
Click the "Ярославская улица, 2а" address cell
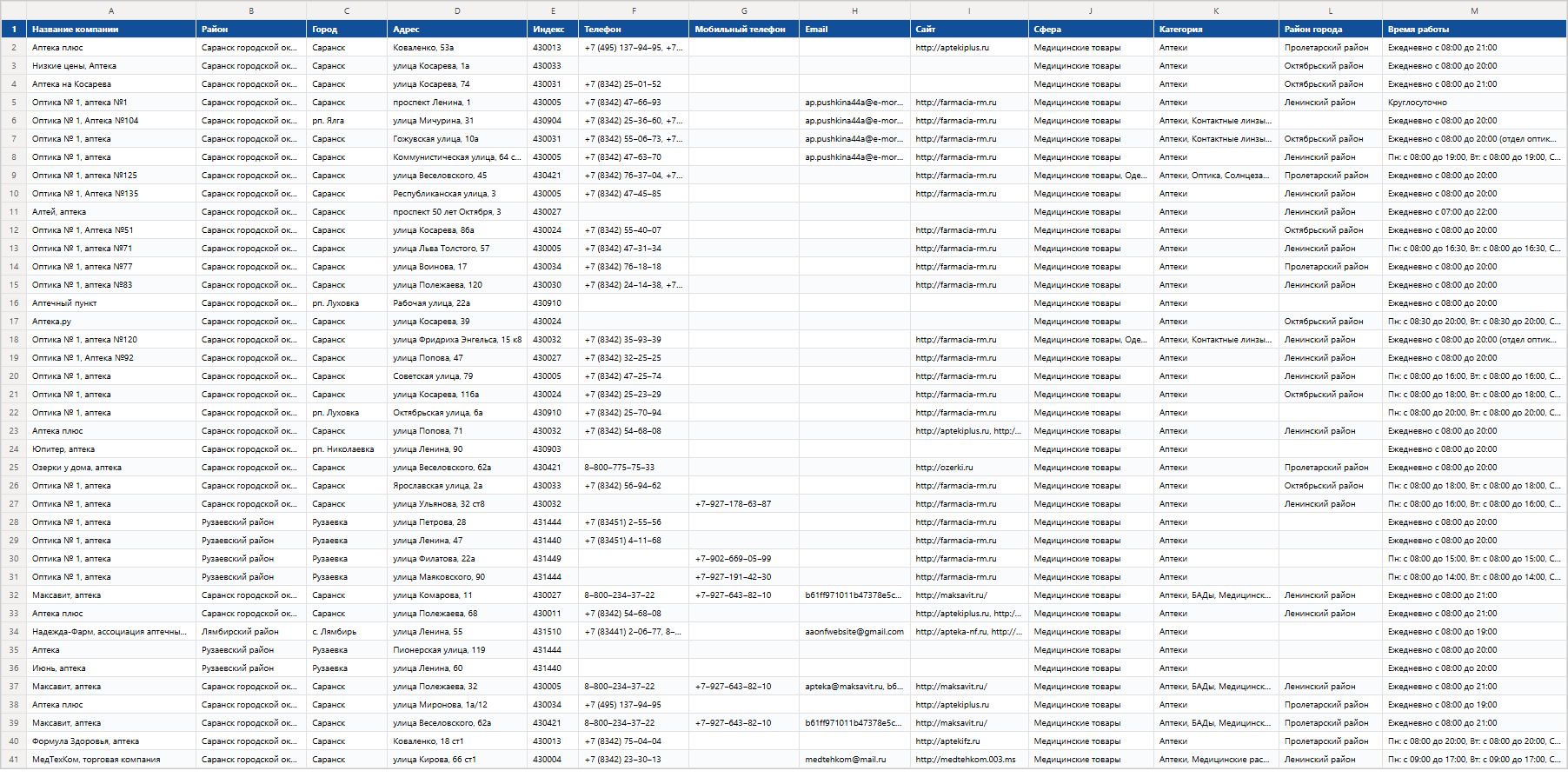click(457, 485)
